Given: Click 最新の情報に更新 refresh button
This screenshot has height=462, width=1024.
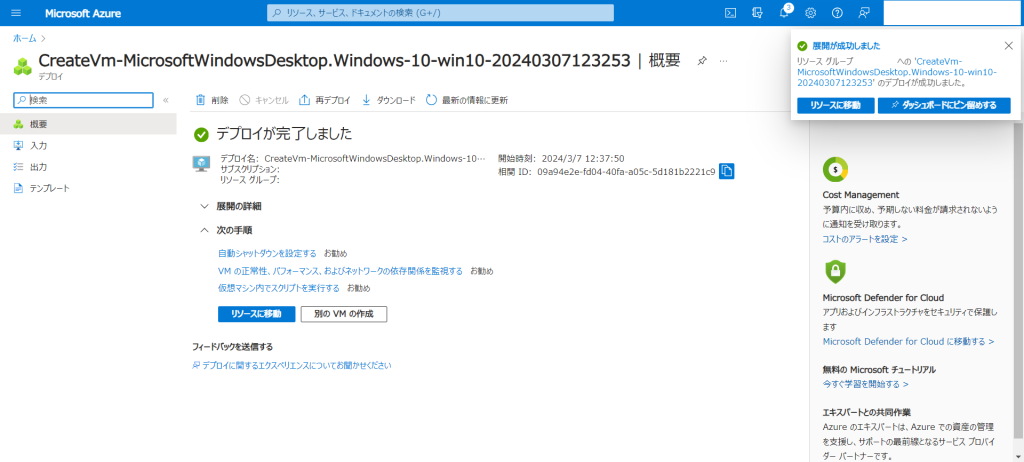Looking at the screenshot, I should (x=467, y=100).
